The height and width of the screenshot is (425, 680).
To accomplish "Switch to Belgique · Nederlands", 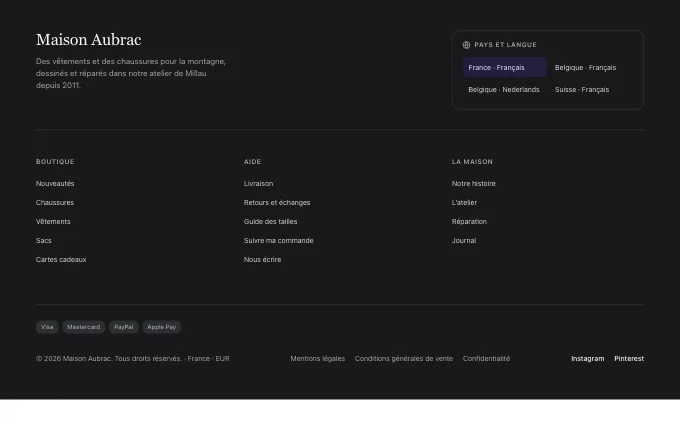I will (x=504, y=89).
